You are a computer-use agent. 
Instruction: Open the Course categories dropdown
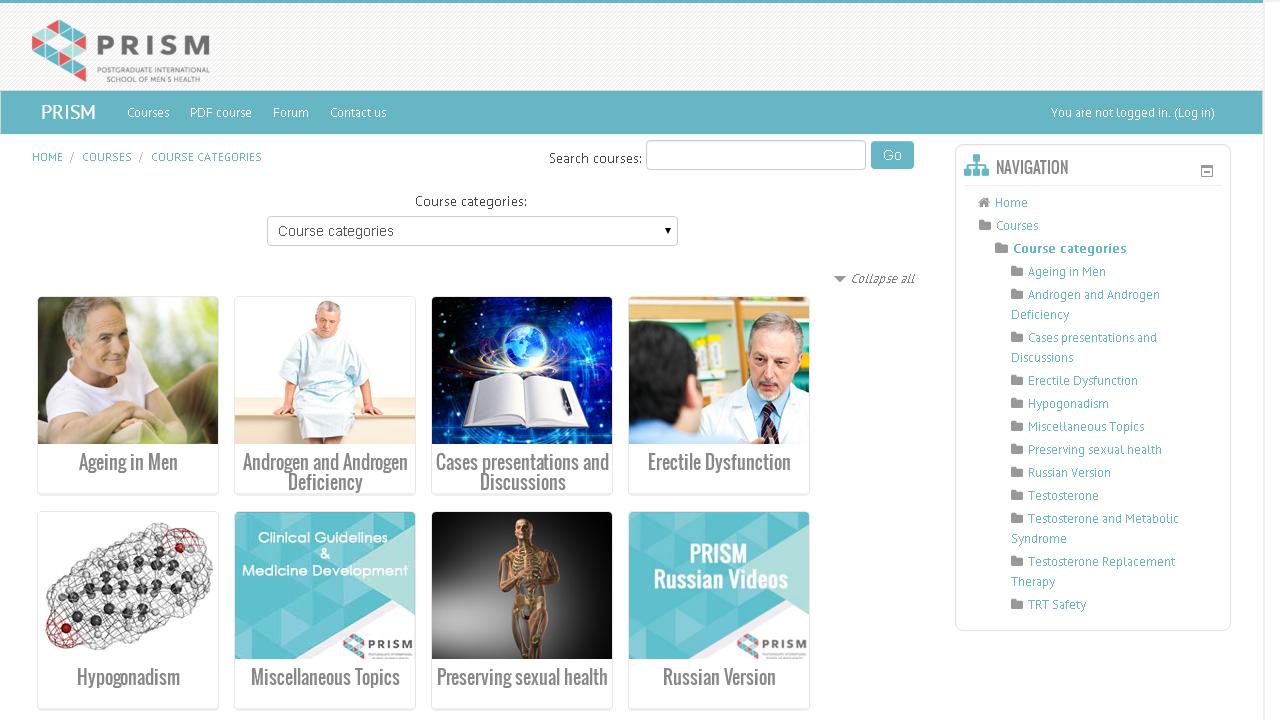pyautogui.click(x=472, y=231)
